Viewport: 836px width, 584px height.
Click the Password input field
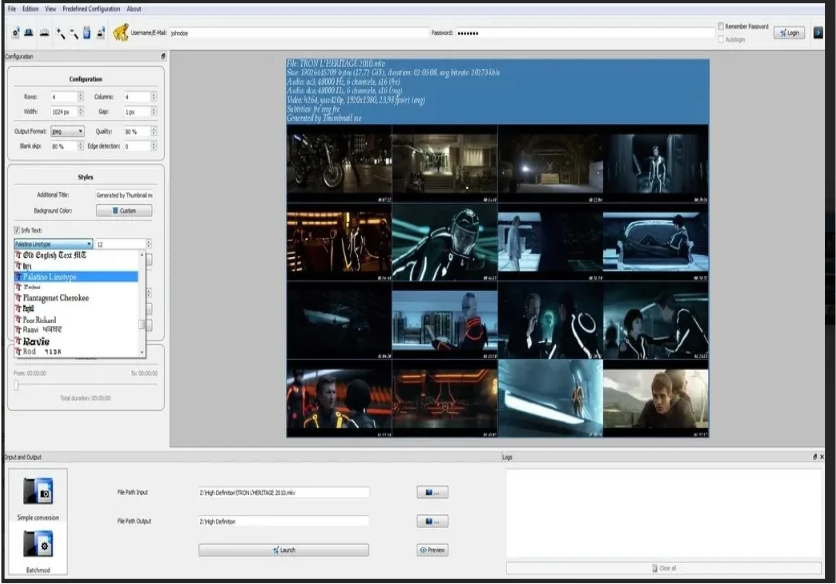584,33
